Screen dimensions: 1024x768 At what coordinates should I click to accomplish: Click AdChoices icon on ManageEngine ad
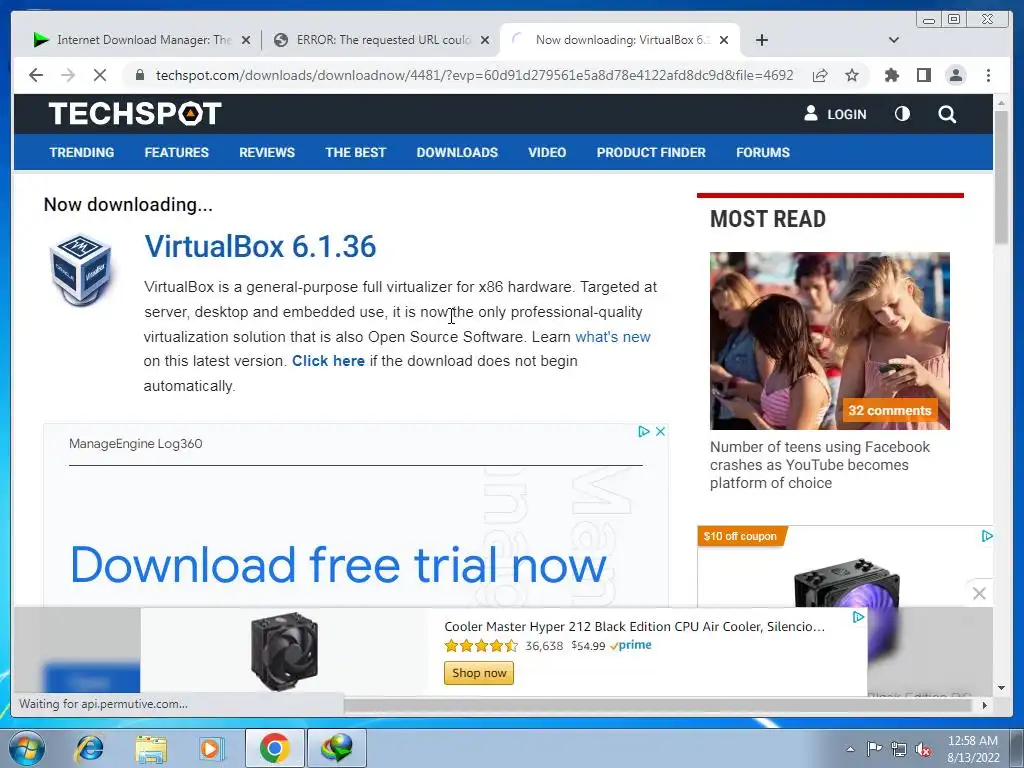pyautogui.click(x=644, y=431)
